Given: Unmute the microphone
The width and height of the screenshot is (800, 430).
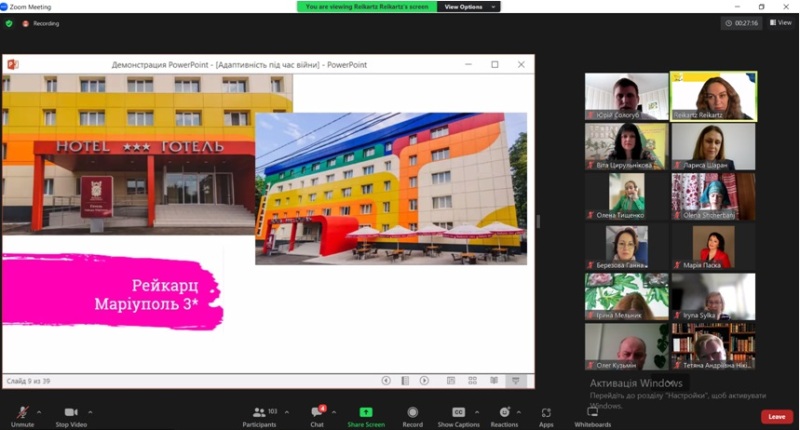Looking at the screenshot, I should pos(22,416).
